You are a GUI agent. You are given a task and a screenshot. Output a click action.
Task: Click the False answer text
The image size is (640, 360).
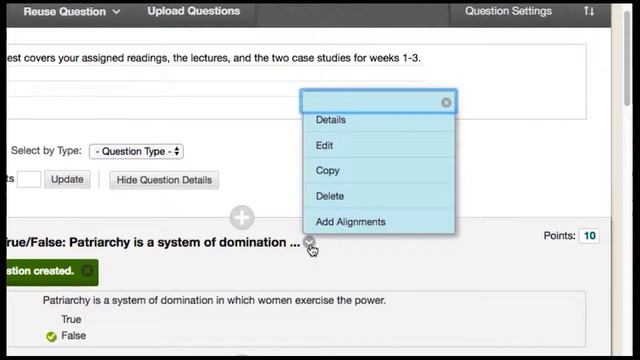pyautogui.click(x=73, y=336)
